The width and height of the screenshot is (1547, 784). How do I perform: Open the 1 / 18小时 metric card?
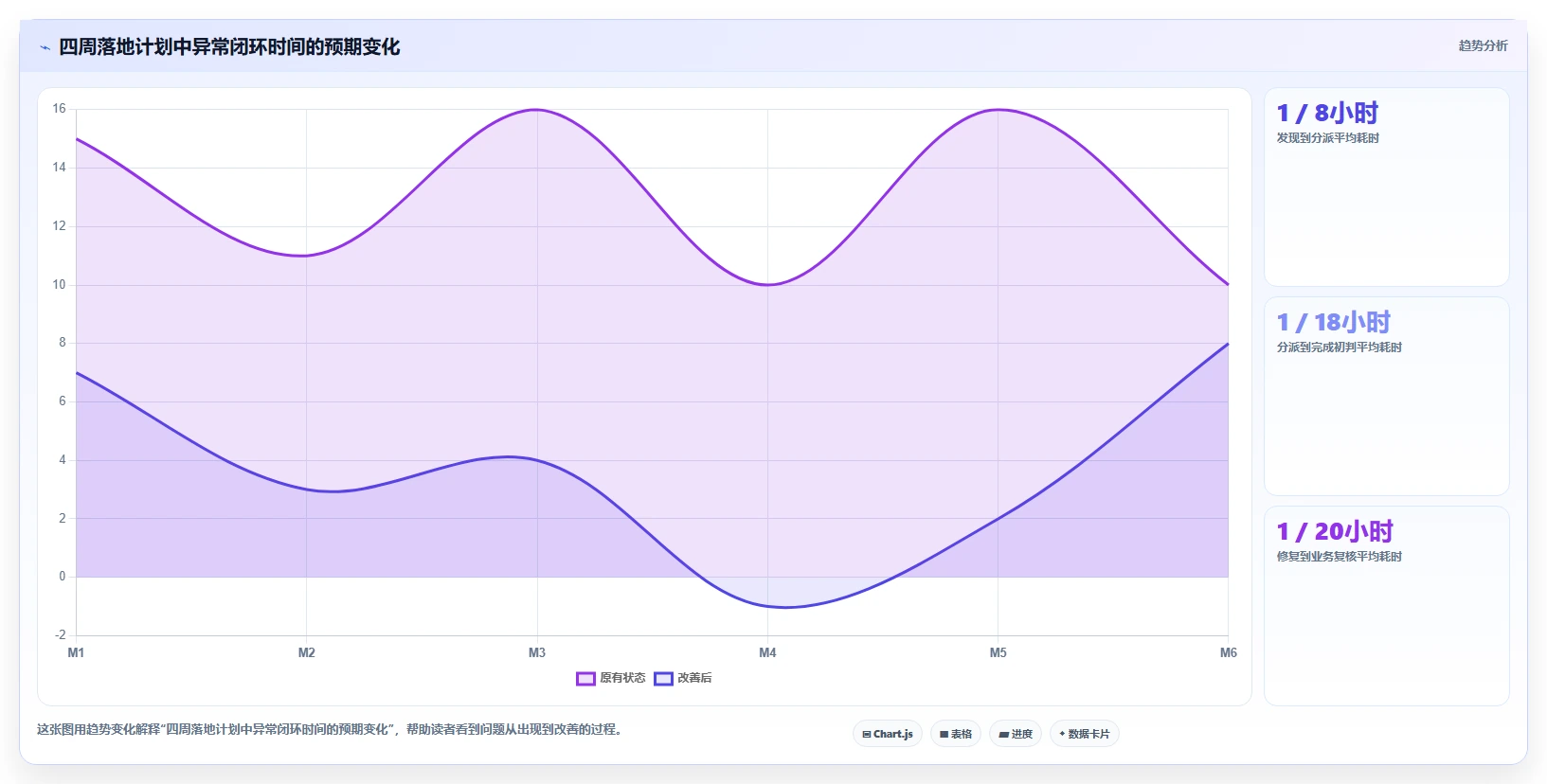1387,397
